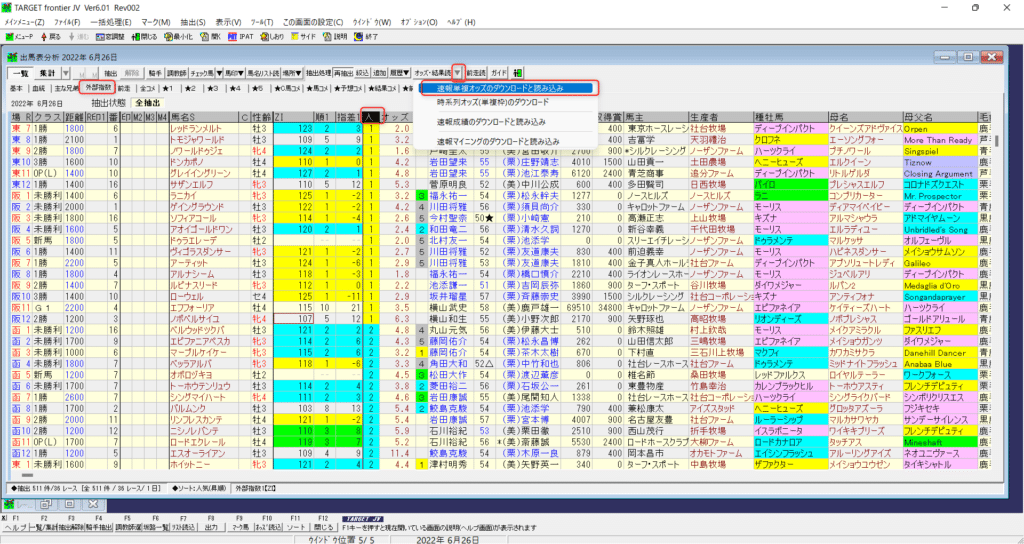This screenshot has width=1024, height=544.
Task: Click the 馬名S column header
Action: tap(203, 118)
